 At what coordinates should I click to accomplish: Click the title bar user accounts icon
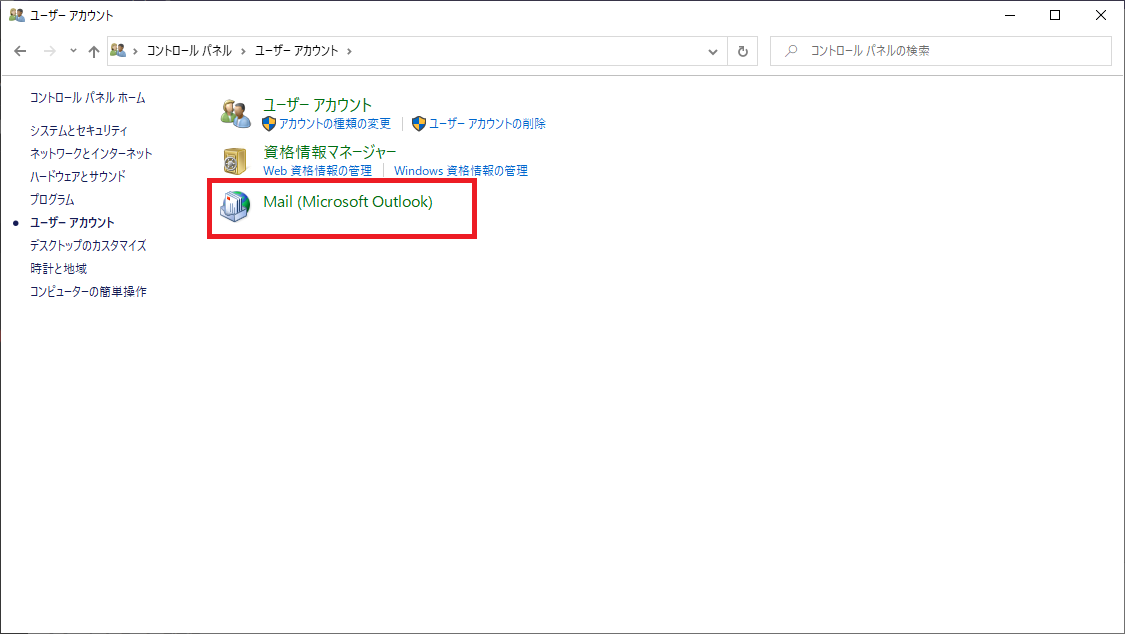point(17,15)
